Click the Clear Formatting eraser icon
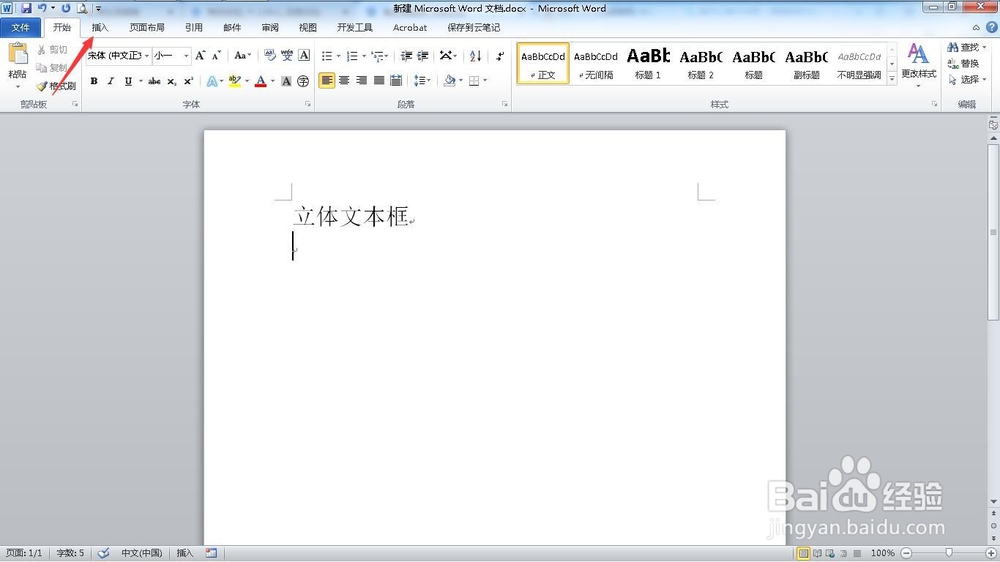 click(x=270, y=55)
